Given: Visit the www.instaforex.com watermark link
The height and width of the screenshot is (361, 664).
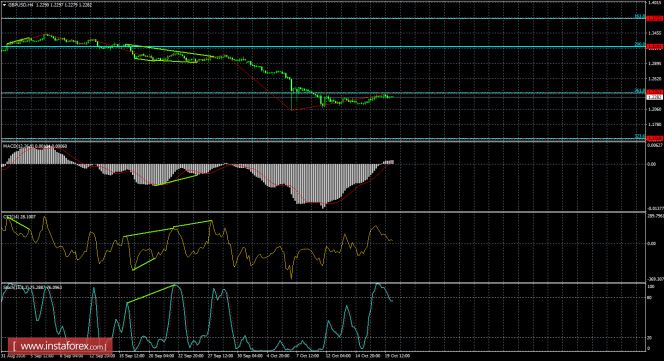Looking at the screenshot, I should 60,346.
